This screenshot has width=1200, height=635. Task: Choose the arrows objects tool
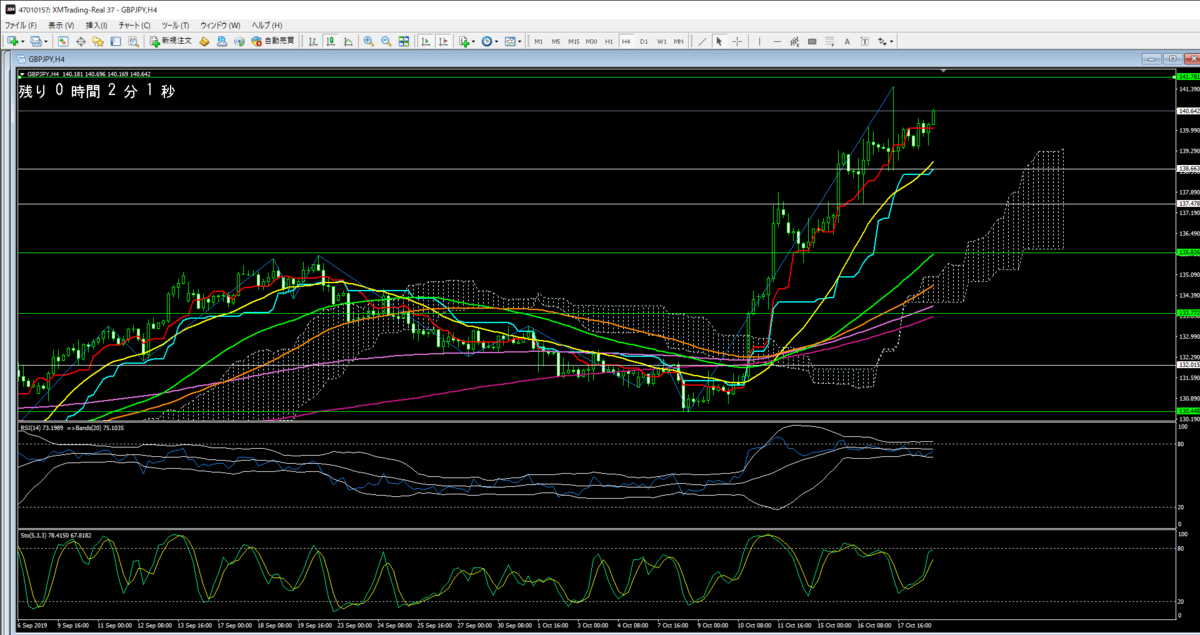point(882,41)
